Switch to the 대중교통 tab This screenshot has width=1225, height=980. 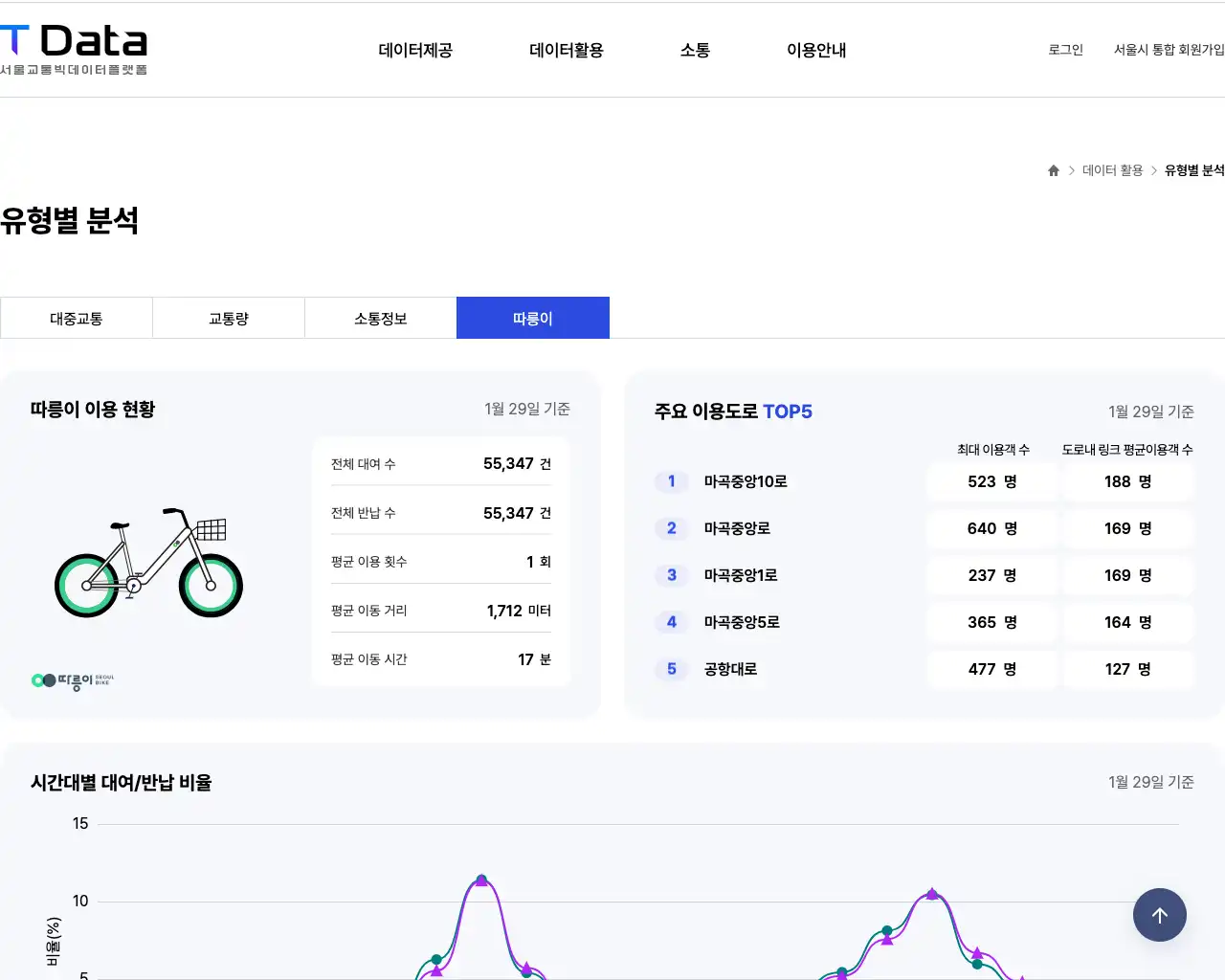pos(76,318)
